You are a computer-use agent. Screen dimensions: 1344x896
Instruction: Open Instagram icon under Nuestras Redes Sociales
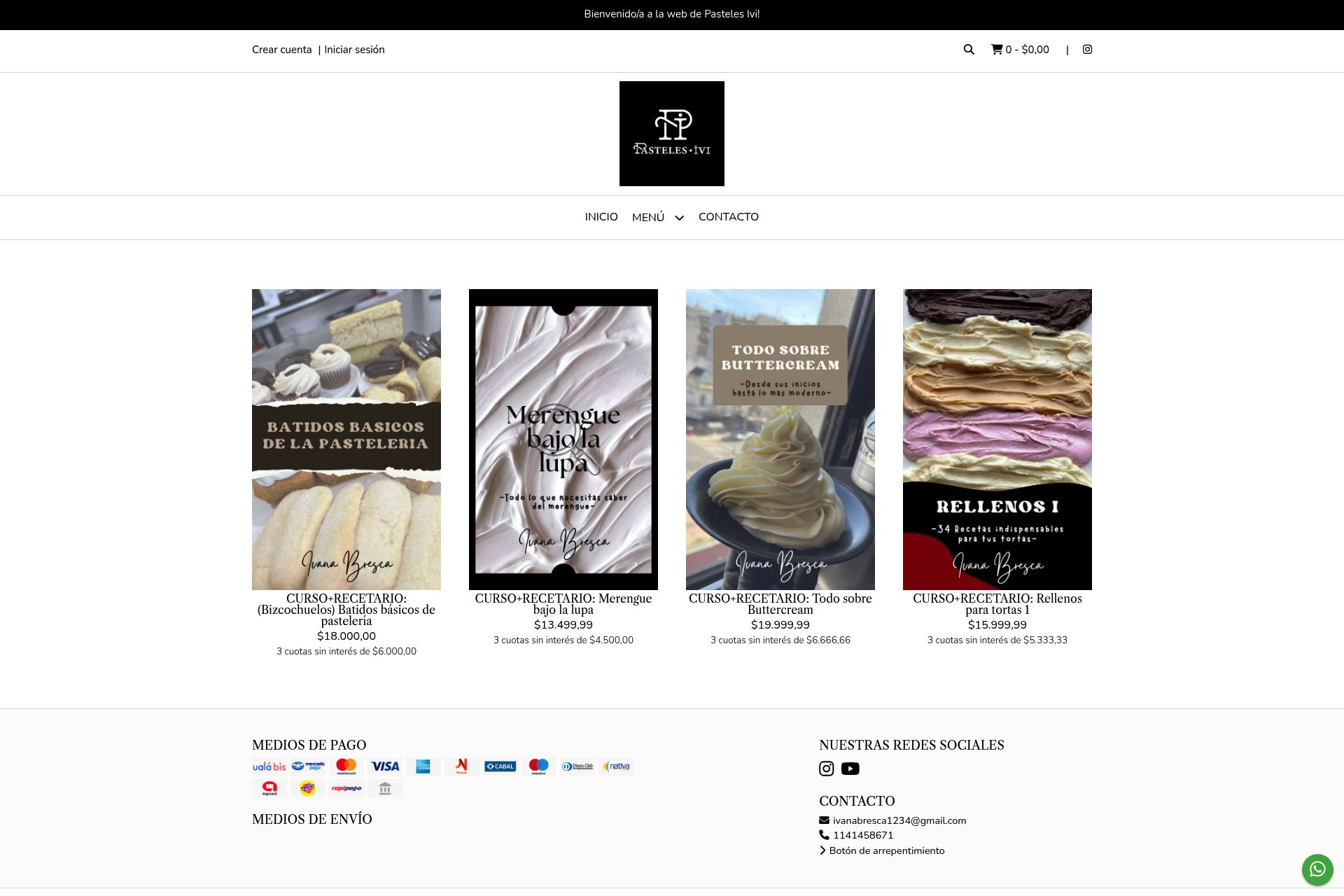[827, 769]
